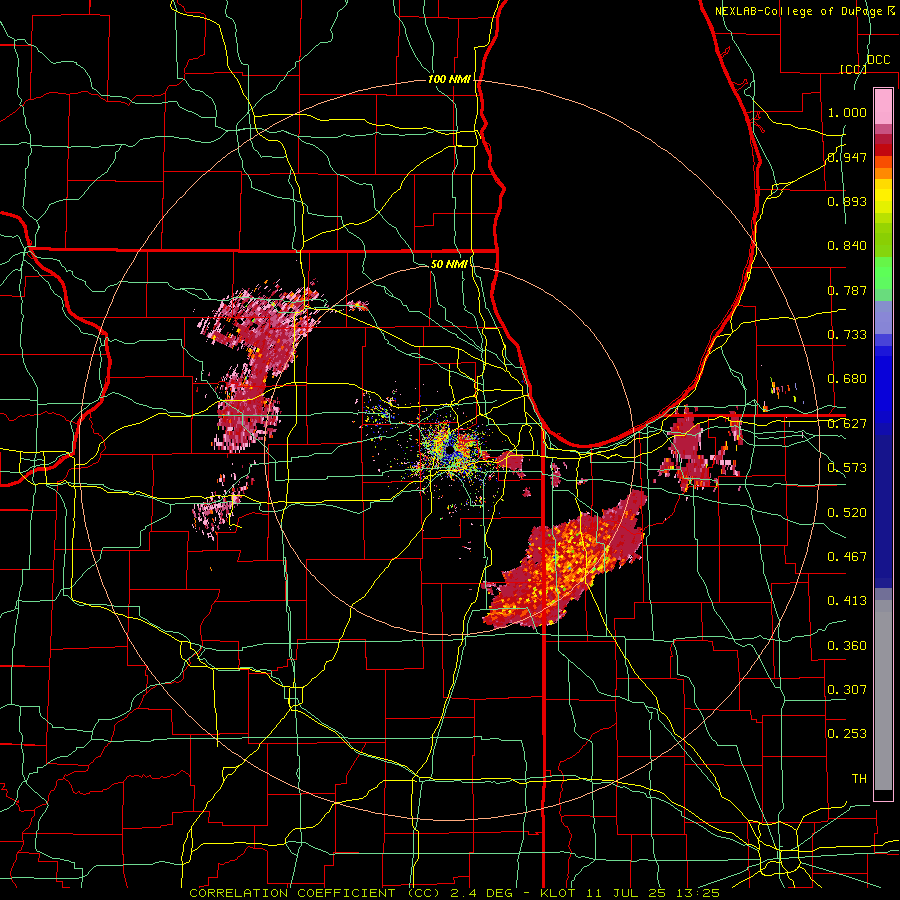Click the 0.787 scale value
The width and height of the screenshot is (900, 900).
click(847, 290)
